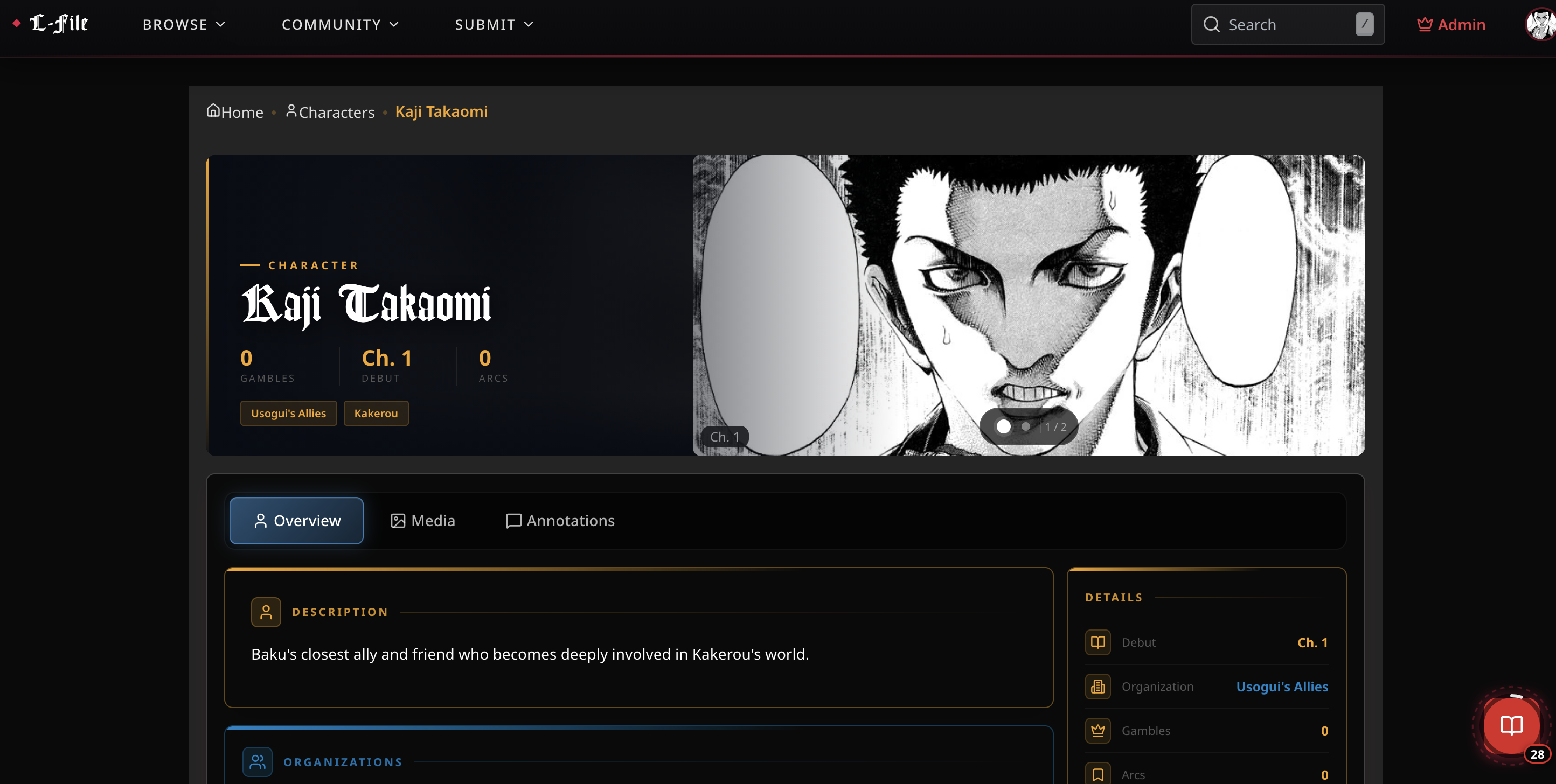Click the Description section heading

click(x=340, y=612)
